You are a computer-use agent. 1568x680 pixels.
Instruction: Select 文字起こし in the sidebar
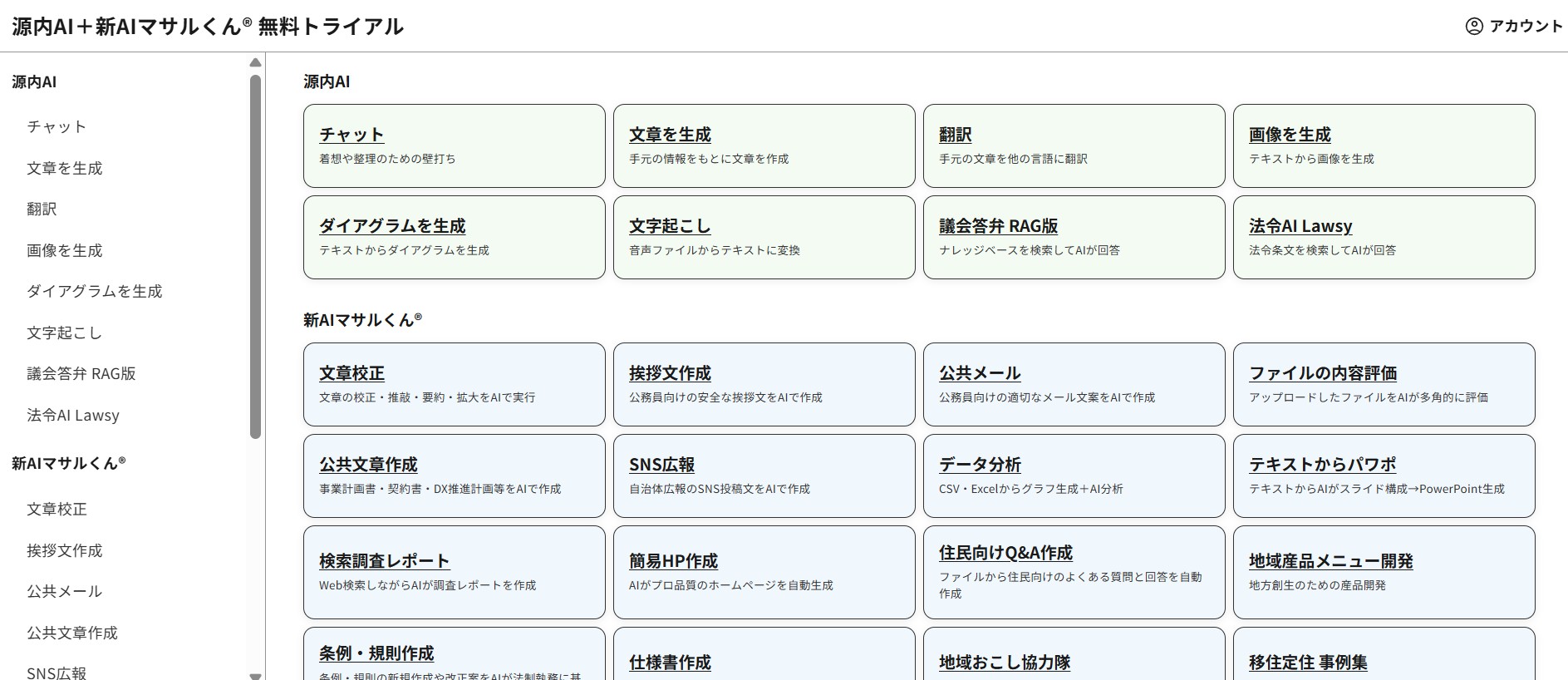(65, 333)
